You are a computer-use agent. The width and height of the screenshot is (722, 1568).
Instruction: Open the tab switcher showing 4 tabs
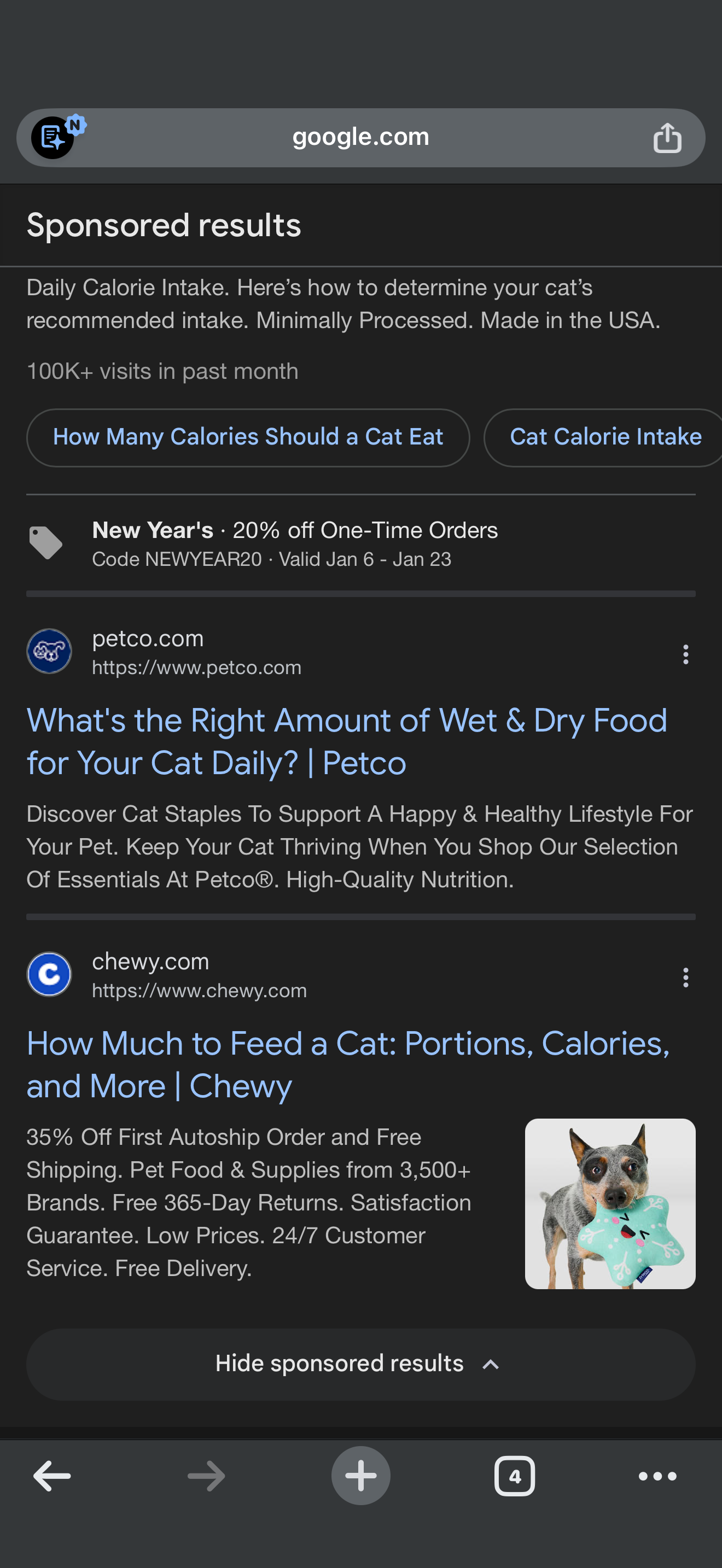tap(514, 1476)
